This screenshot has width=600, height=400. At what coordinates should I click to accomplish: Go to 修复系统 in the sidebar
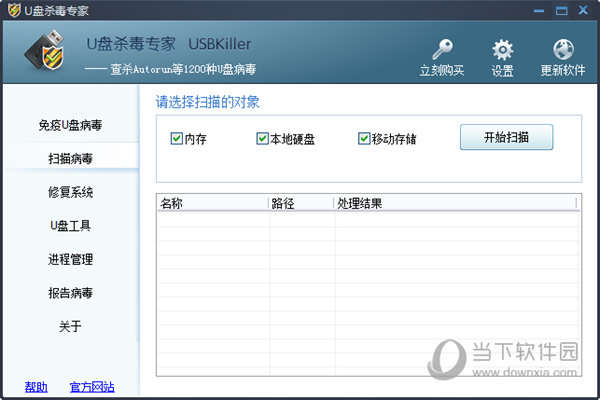tap(70, 192)
